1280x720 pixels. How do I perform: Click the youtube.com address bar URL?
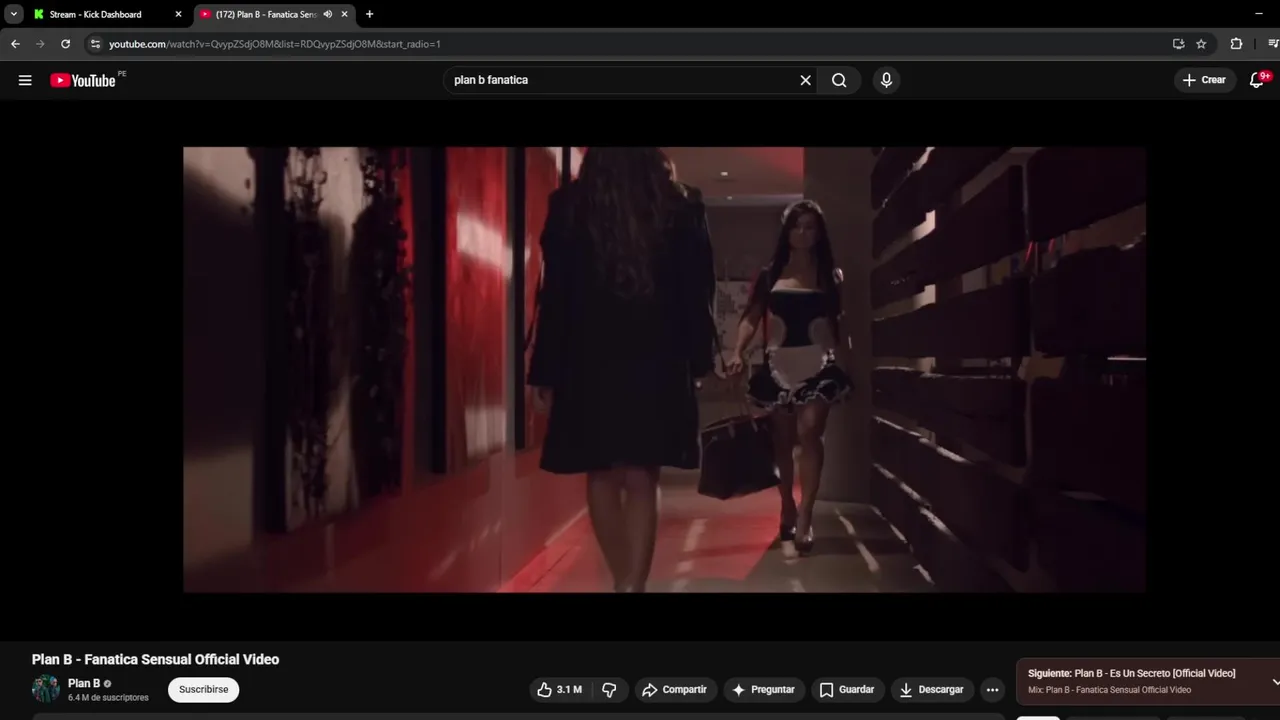point(275,44)
